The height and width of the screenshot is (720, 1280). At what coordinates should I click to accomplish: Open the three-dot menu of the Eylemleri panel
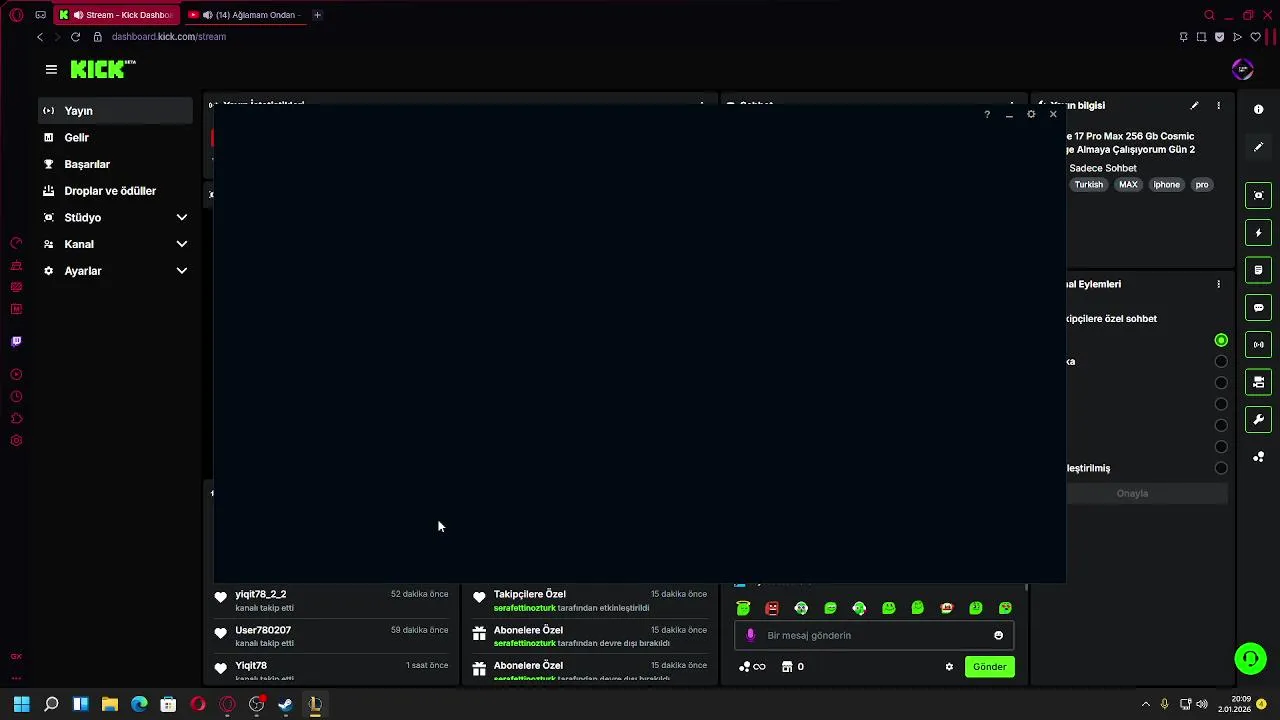[1218, 284]
